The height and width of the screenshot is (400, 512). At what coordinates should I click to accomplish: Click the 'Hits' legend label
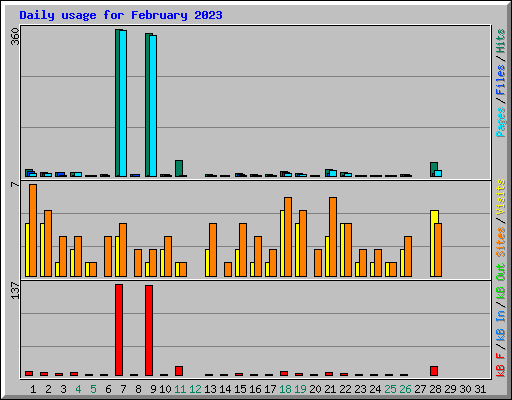[500, 41]
